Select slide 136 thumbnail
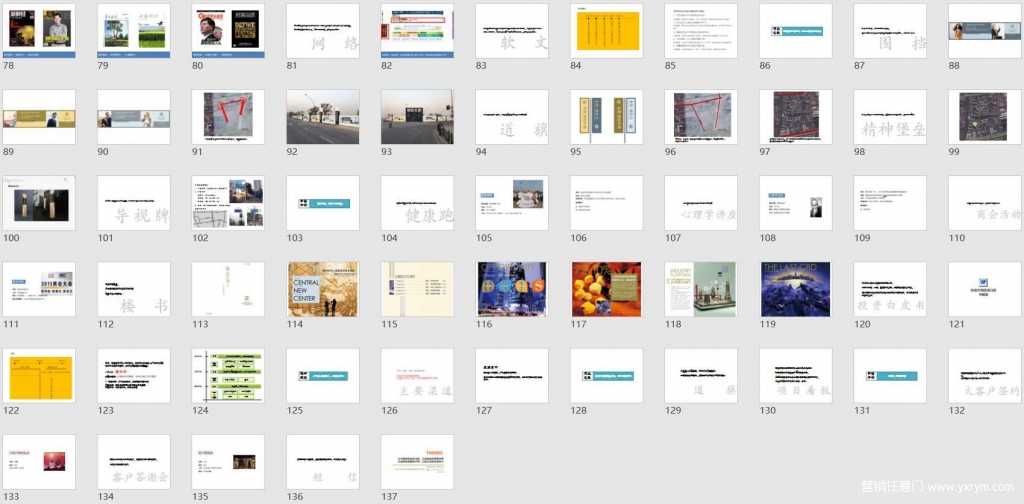The height and width of the screenshot is (504, 1024). tap(323, 462)
